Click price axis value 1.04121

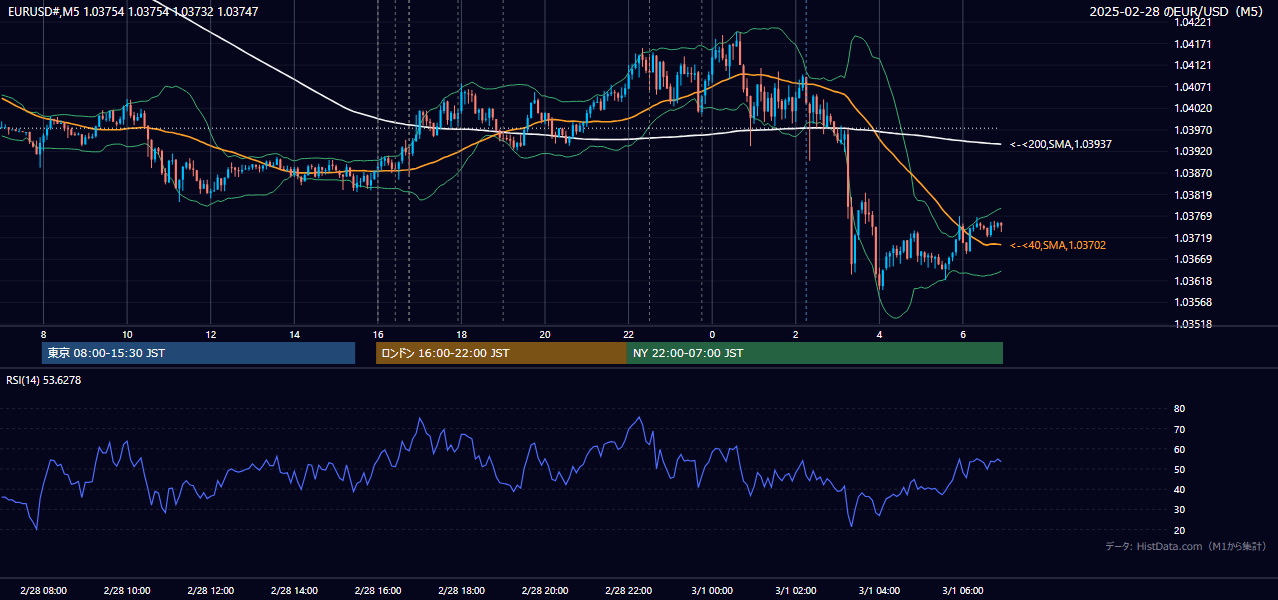click(x=1194, y=65)
